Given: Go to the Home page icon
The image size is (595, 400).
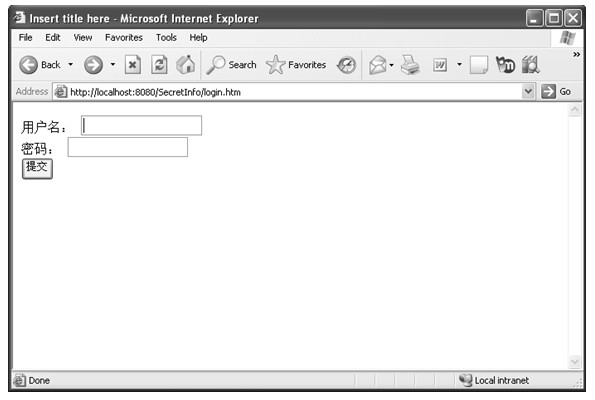Looking at the screenshot, I should (x=186, y=65).
